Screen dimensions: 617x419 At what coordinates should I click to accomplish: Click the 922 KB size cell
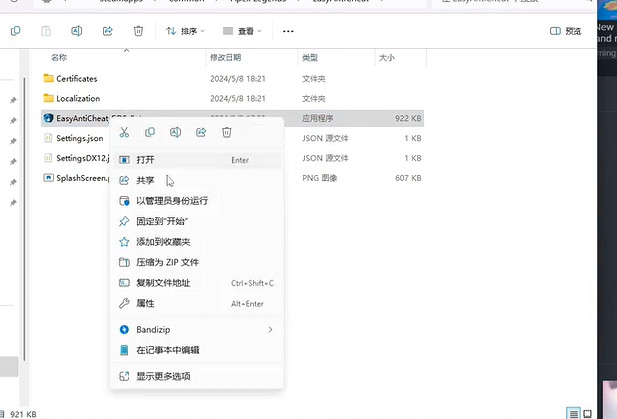click(x=408, y=118)
